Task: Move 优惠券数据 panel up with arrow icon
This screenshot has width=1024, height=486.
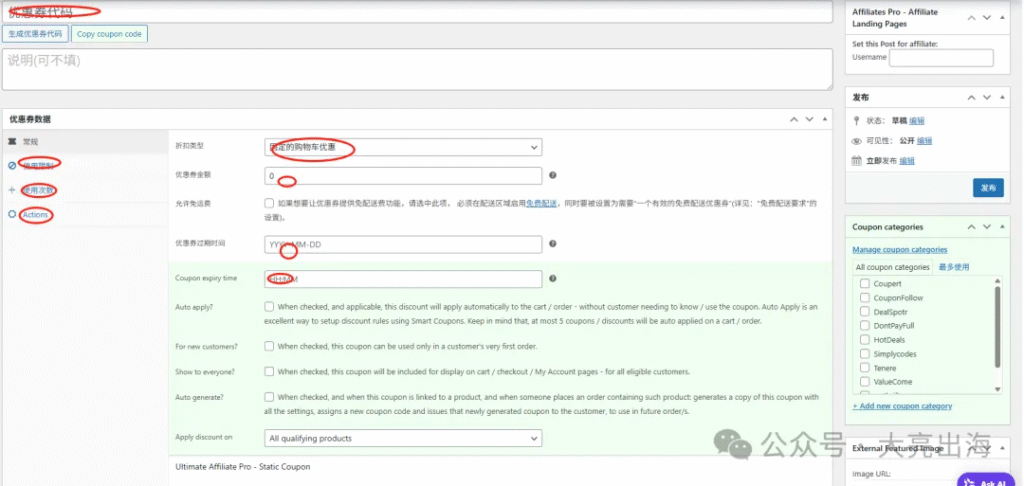Action: (x=795, y=119)
